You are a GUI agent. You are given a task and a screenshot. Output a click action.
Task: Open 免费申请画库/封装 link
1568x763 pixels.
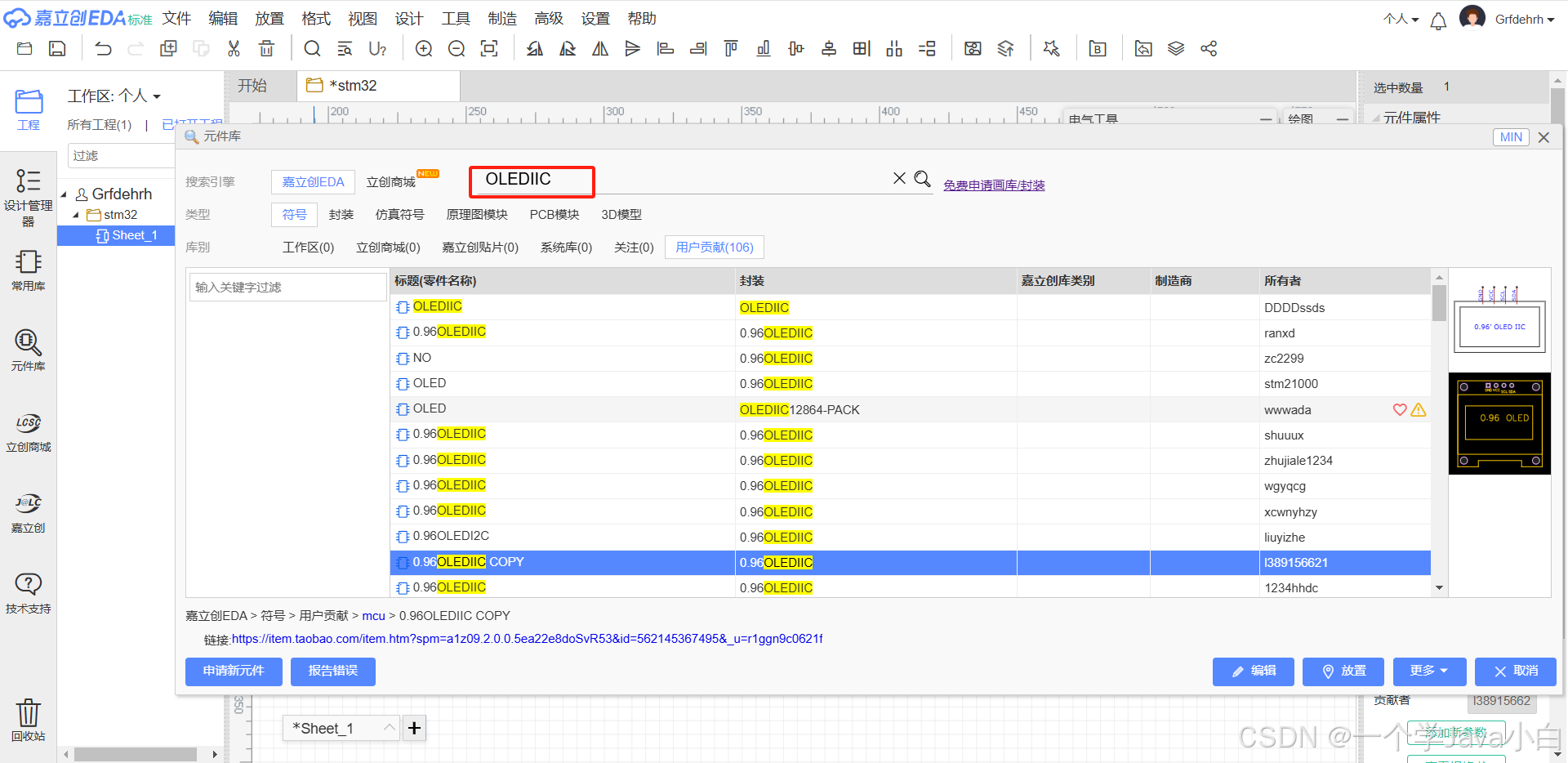[994, 185]
